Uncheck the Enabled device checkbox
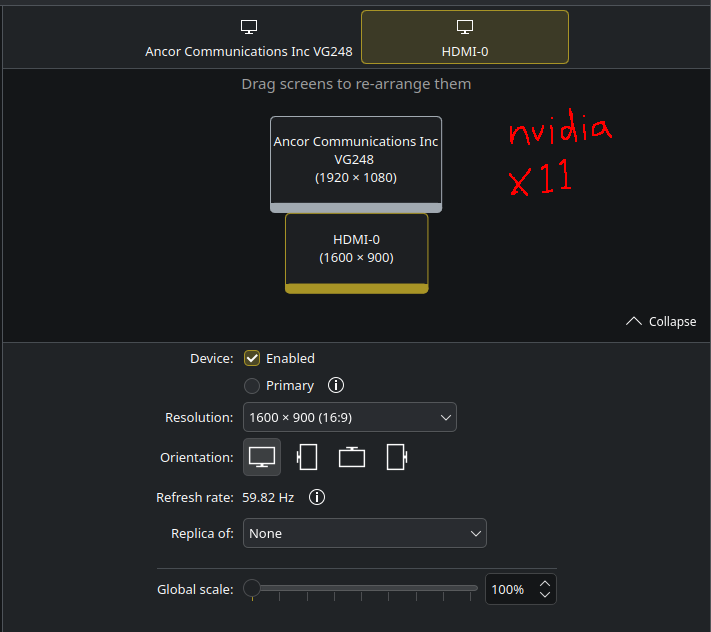This screenshot has height=632, width=711. tap(252, 358)
